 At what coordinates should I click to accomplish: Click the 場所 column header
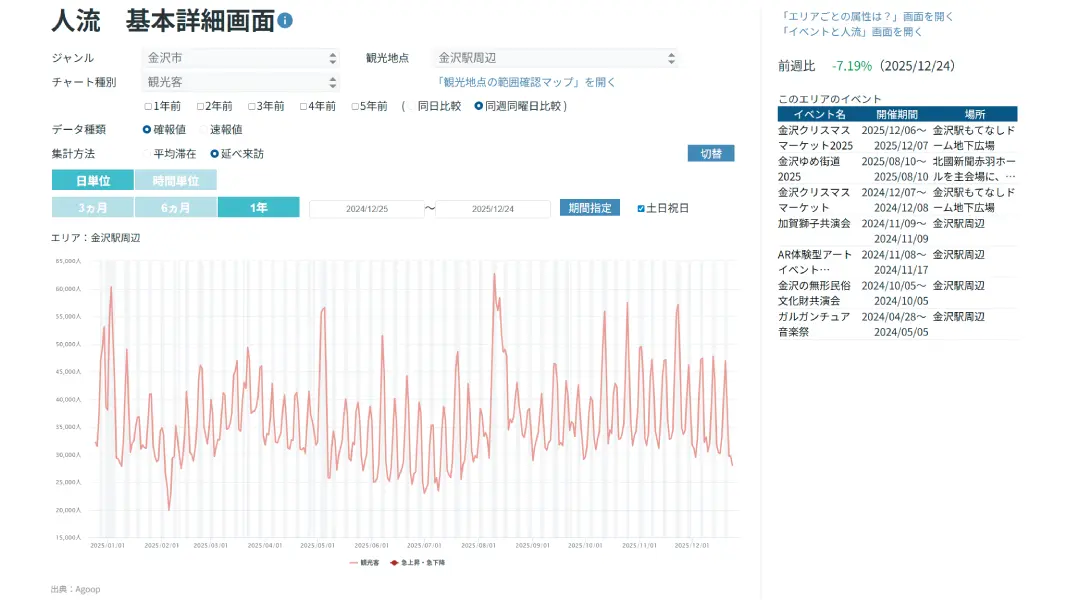[975, 114]
